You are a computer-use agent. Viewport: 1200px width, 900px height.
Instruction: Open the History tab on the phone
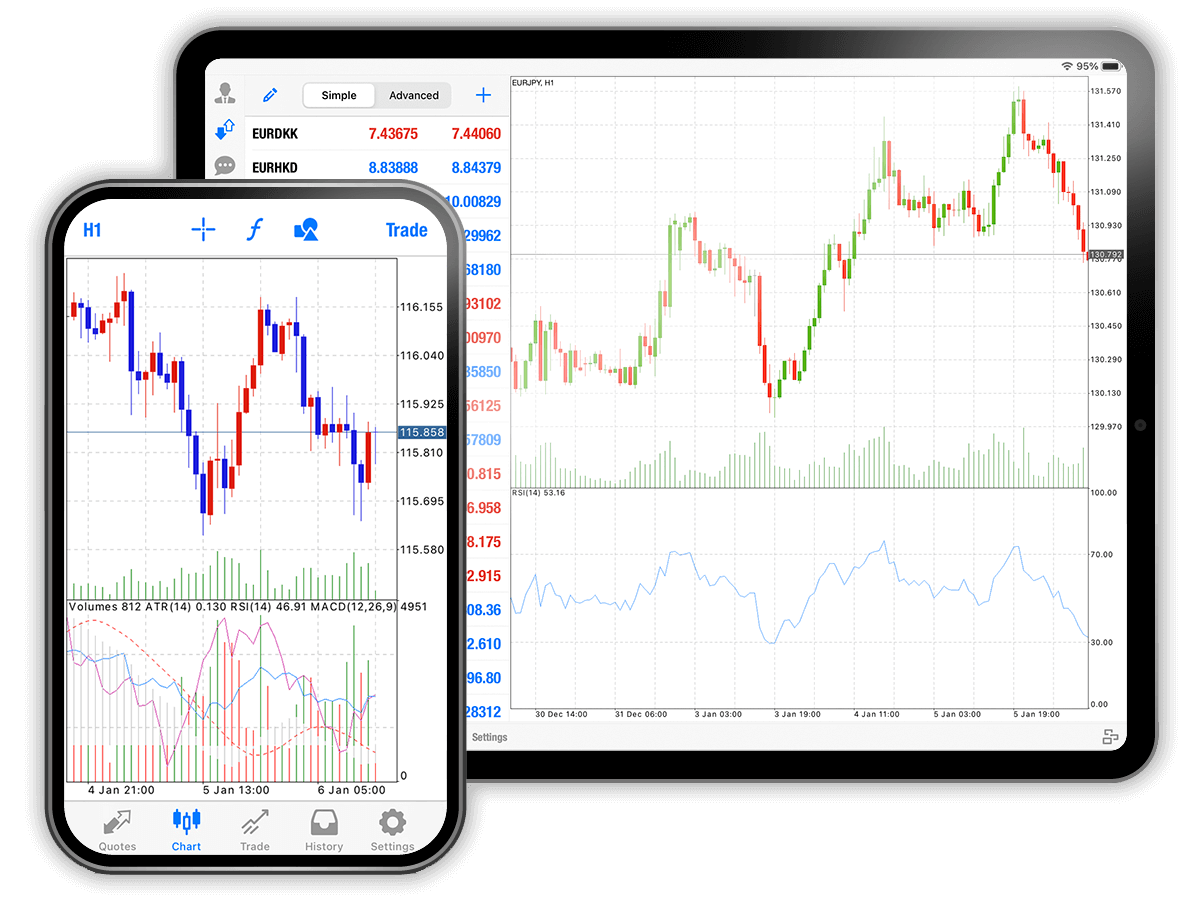coord(324,831)
